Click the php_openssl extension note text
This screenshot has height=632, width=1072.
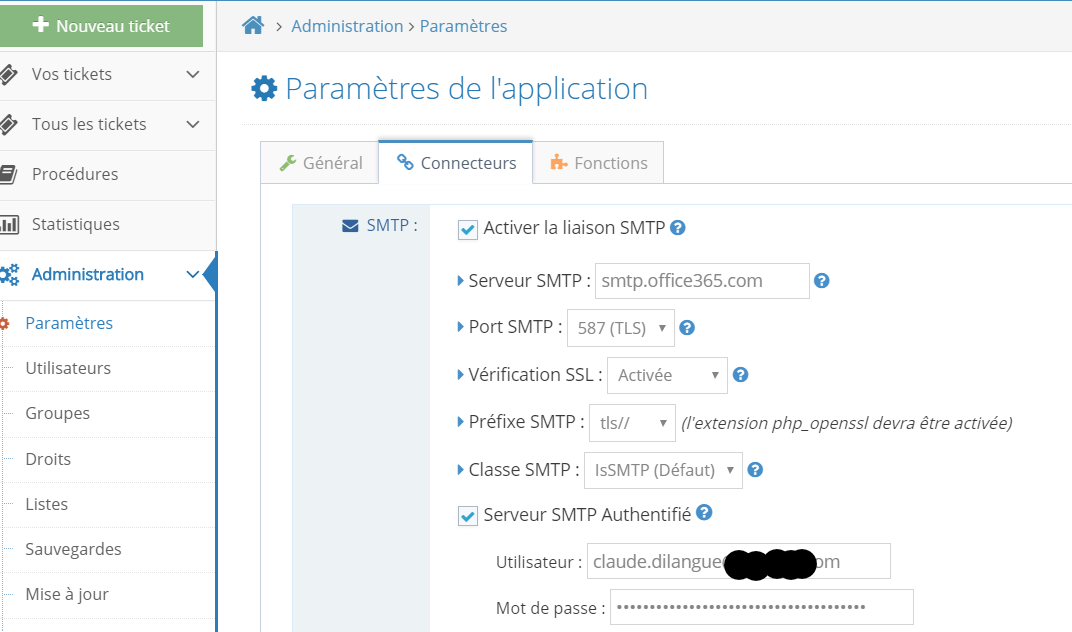(x=846, y=423)
